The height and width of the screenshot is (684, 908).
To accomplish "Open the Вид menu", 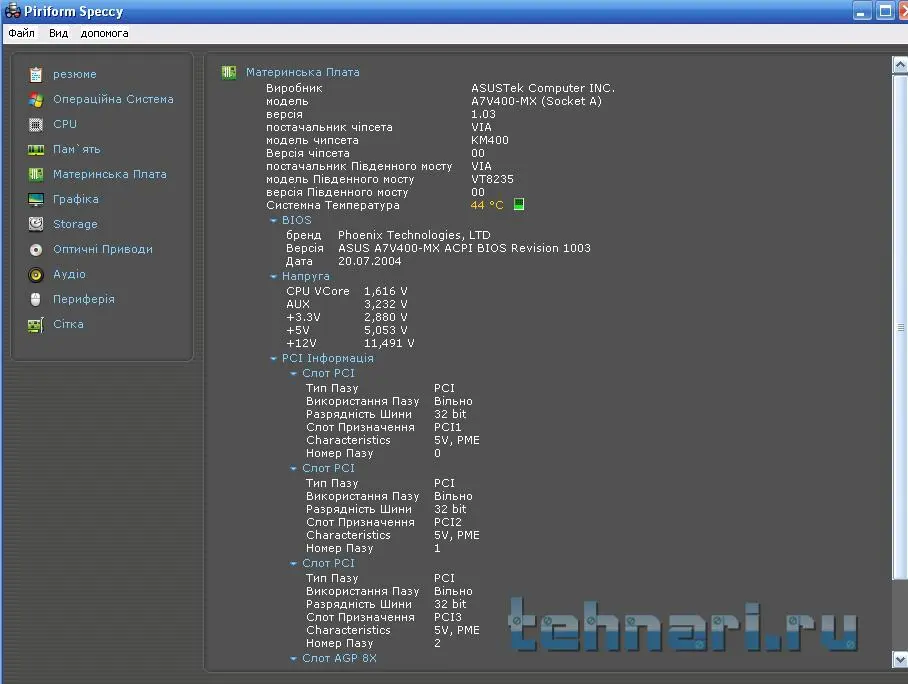I will [x=58, y=33].
